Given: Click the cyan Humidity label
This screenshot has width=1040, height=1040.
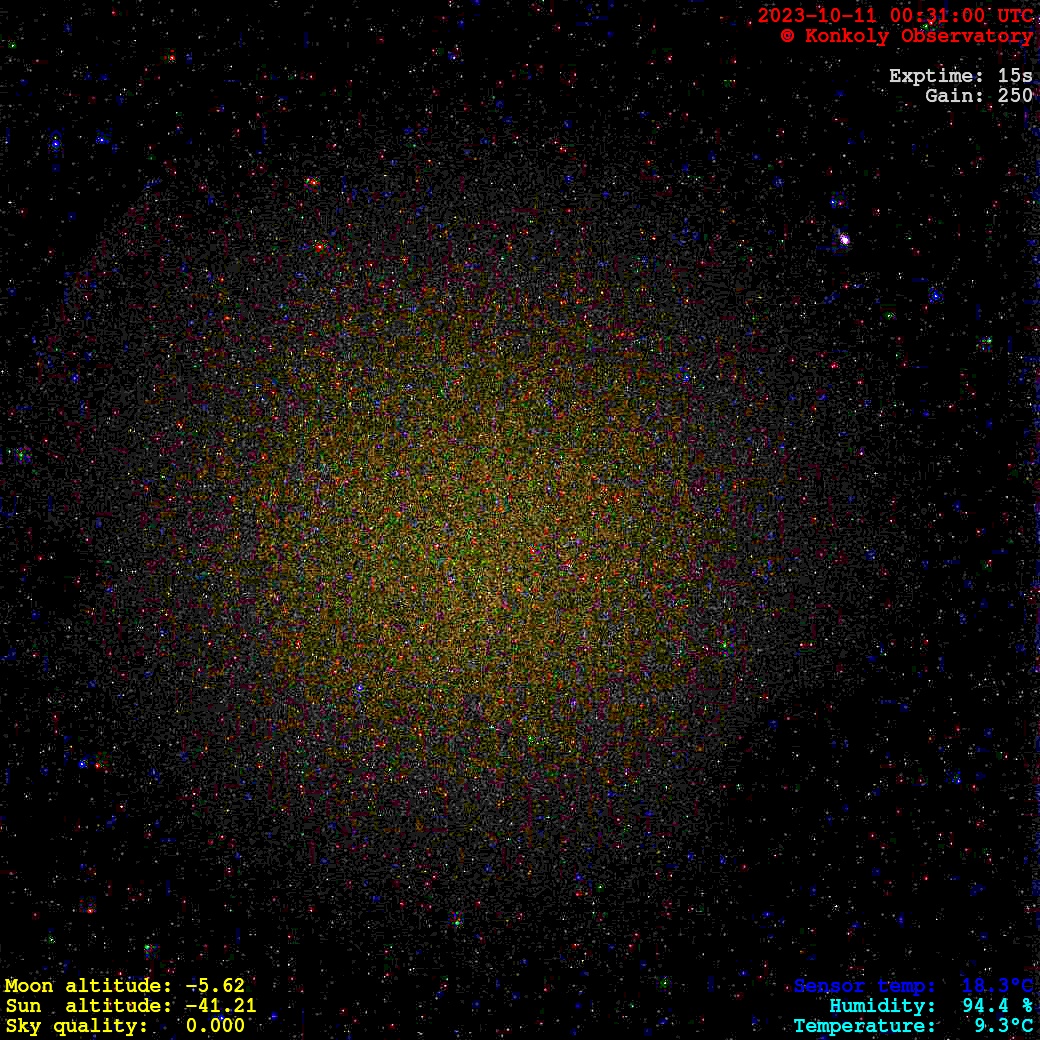Looking at the screenshot, I should (882, 1006).
